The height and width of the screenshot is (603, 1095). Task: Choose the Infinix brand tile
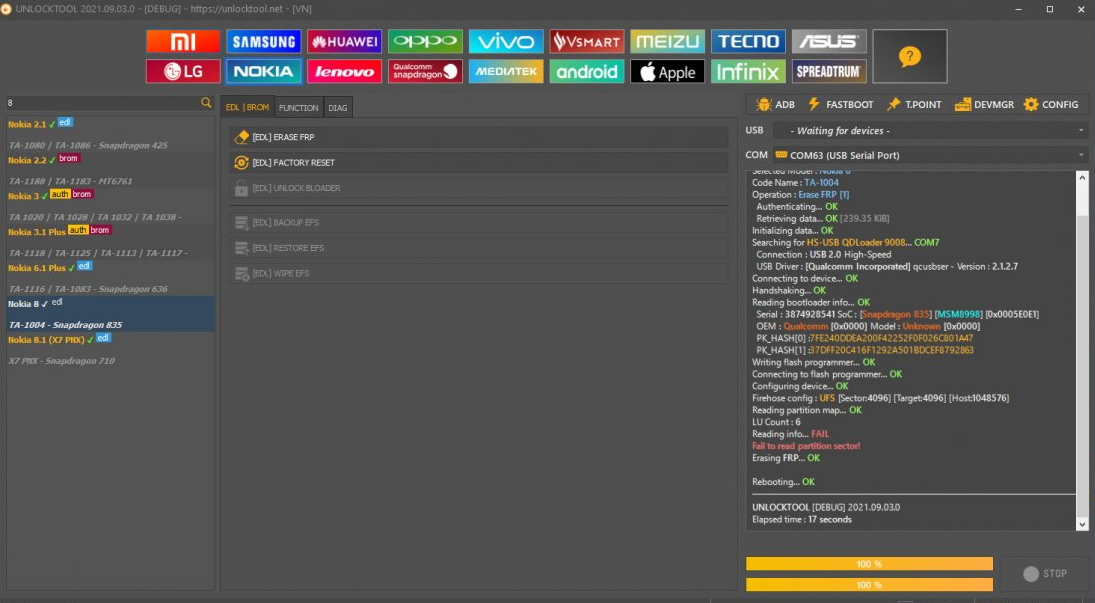tap(748, 71)
